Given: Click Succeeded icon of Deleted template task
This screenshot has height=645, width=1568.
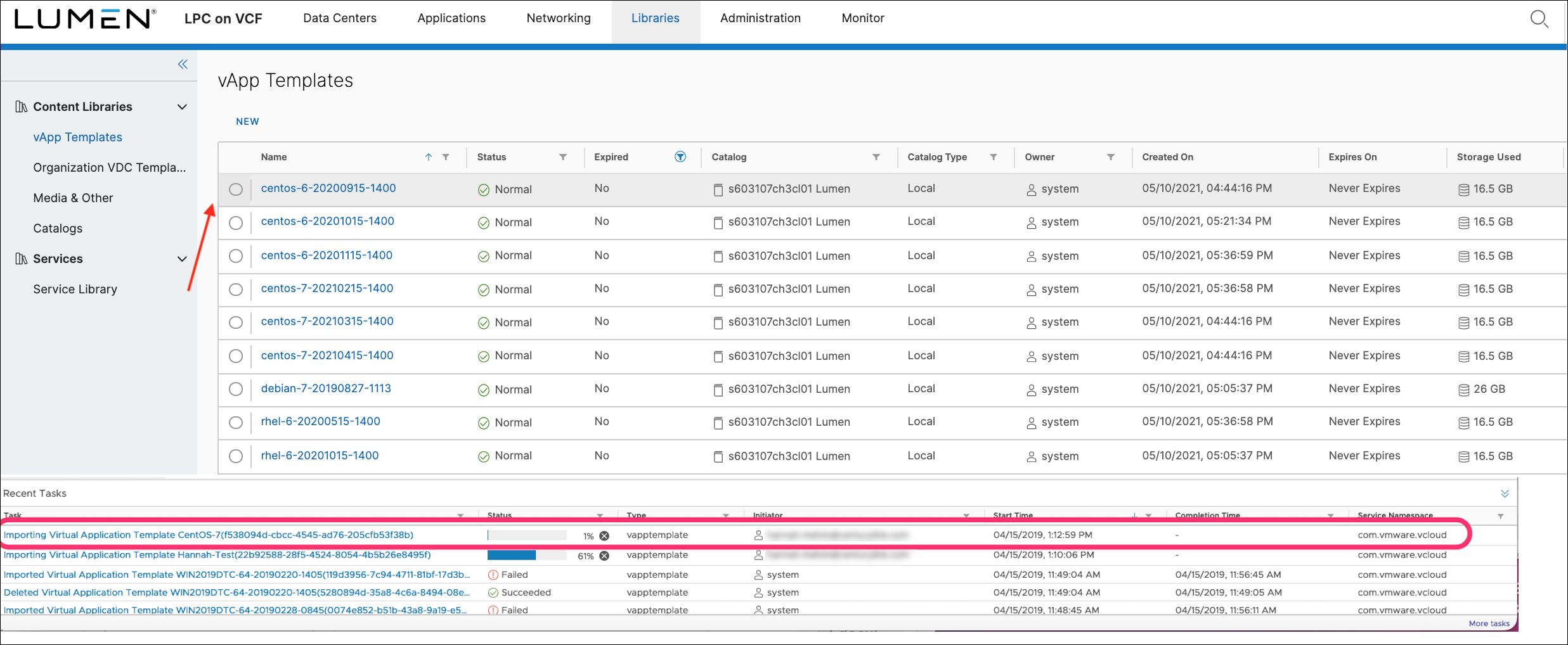Looking at the screenshot, I should (x=493, y=592).
